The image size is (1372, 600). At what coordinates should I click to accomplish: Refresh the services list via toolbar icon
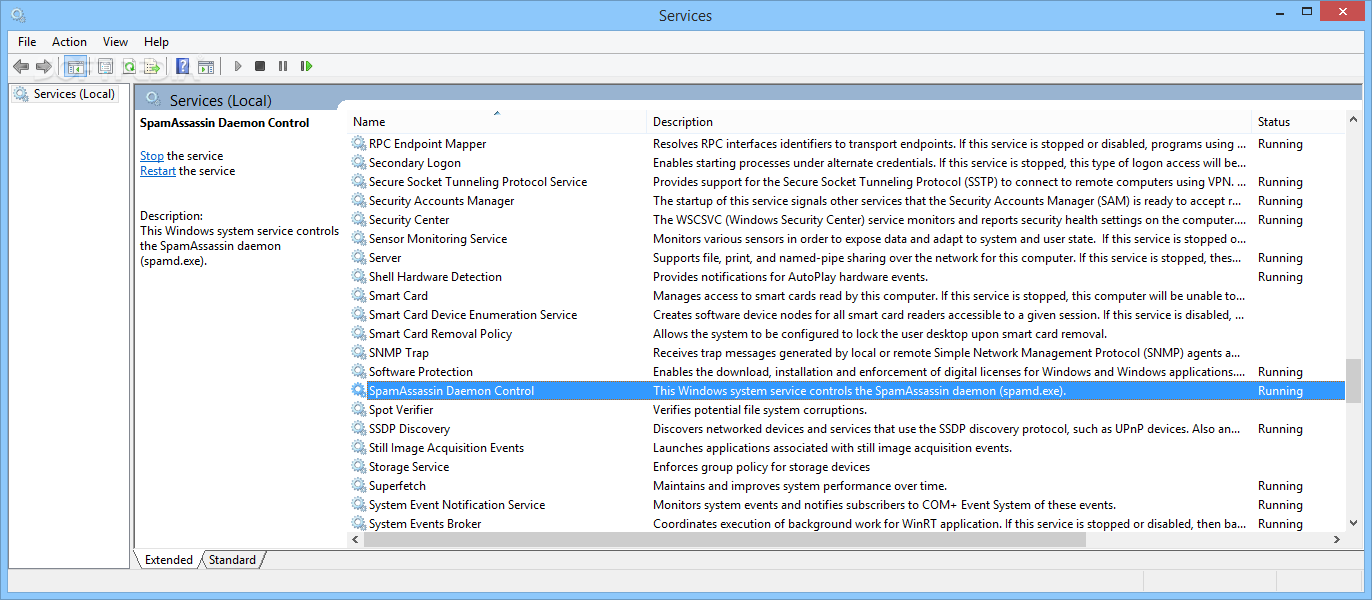click(128, 67)
